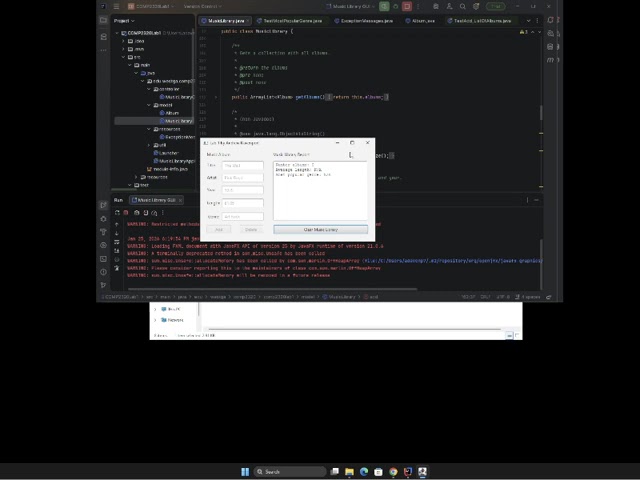Click the Windows Start button

245,471
